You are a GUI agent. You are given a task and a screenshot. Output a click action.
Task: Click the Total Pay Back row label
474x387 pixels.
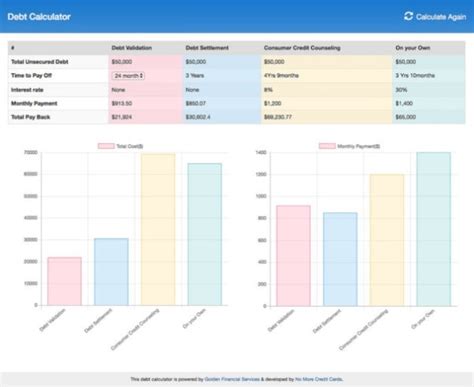click(x=30, y=117)
